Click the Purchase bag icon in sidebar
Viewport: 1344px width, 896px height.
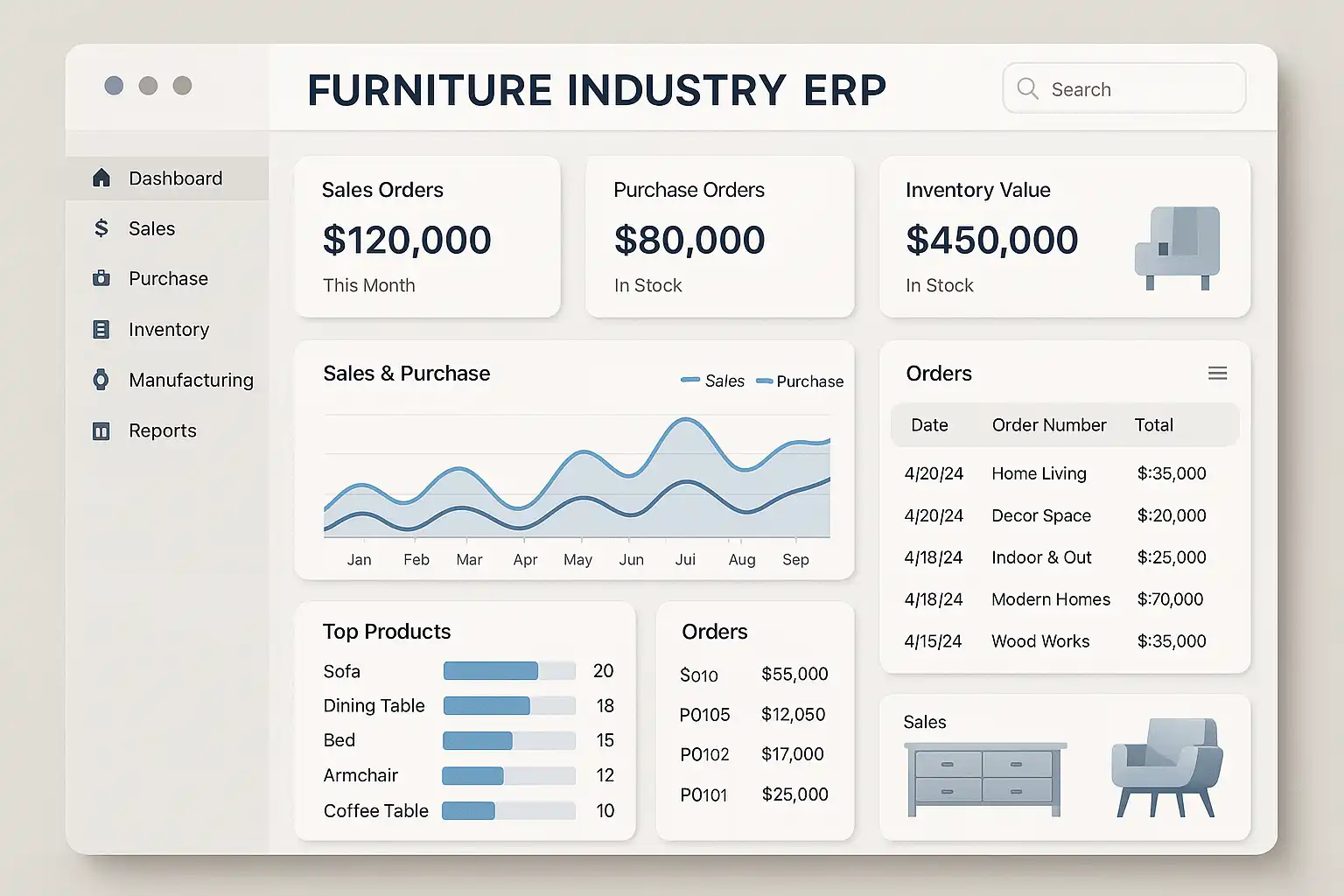tap(101, 278)
